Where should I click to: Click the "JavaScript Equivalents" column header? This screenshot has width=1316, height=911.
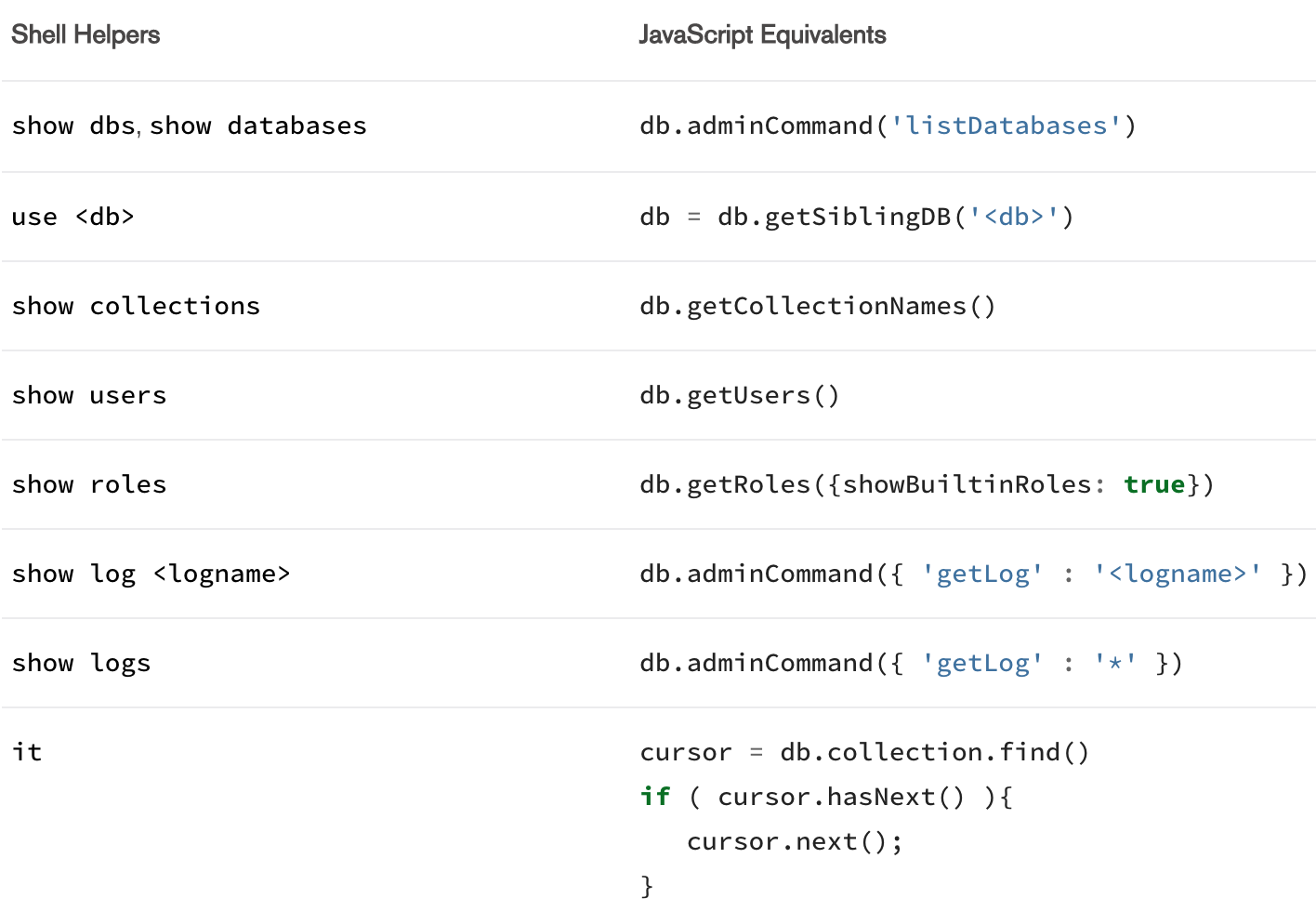click(762, 35)
